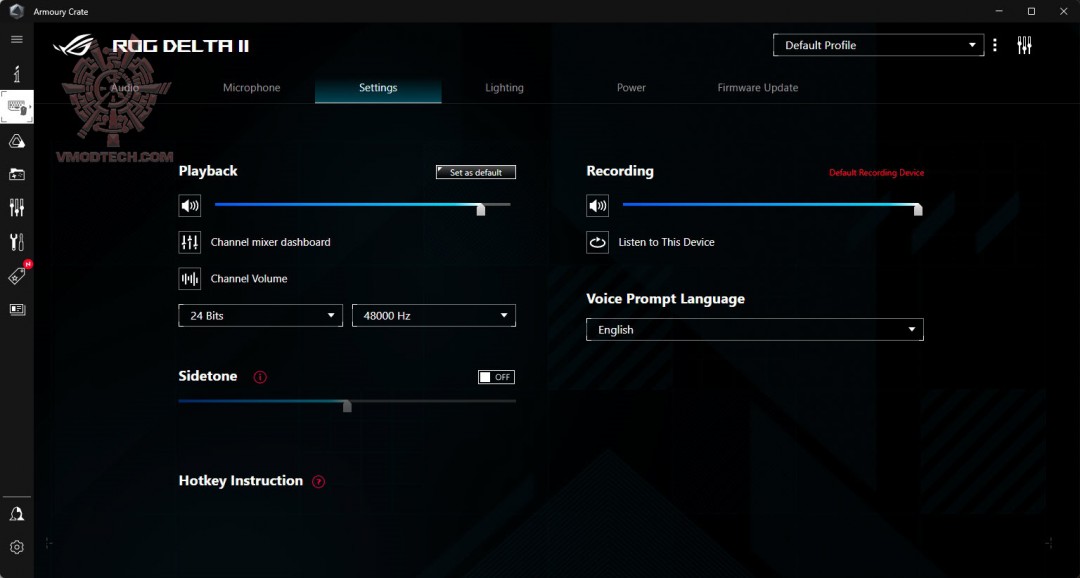Open Channel Volume waveform icon
This screenshot has width=1080, height=578.
[189, 278]
